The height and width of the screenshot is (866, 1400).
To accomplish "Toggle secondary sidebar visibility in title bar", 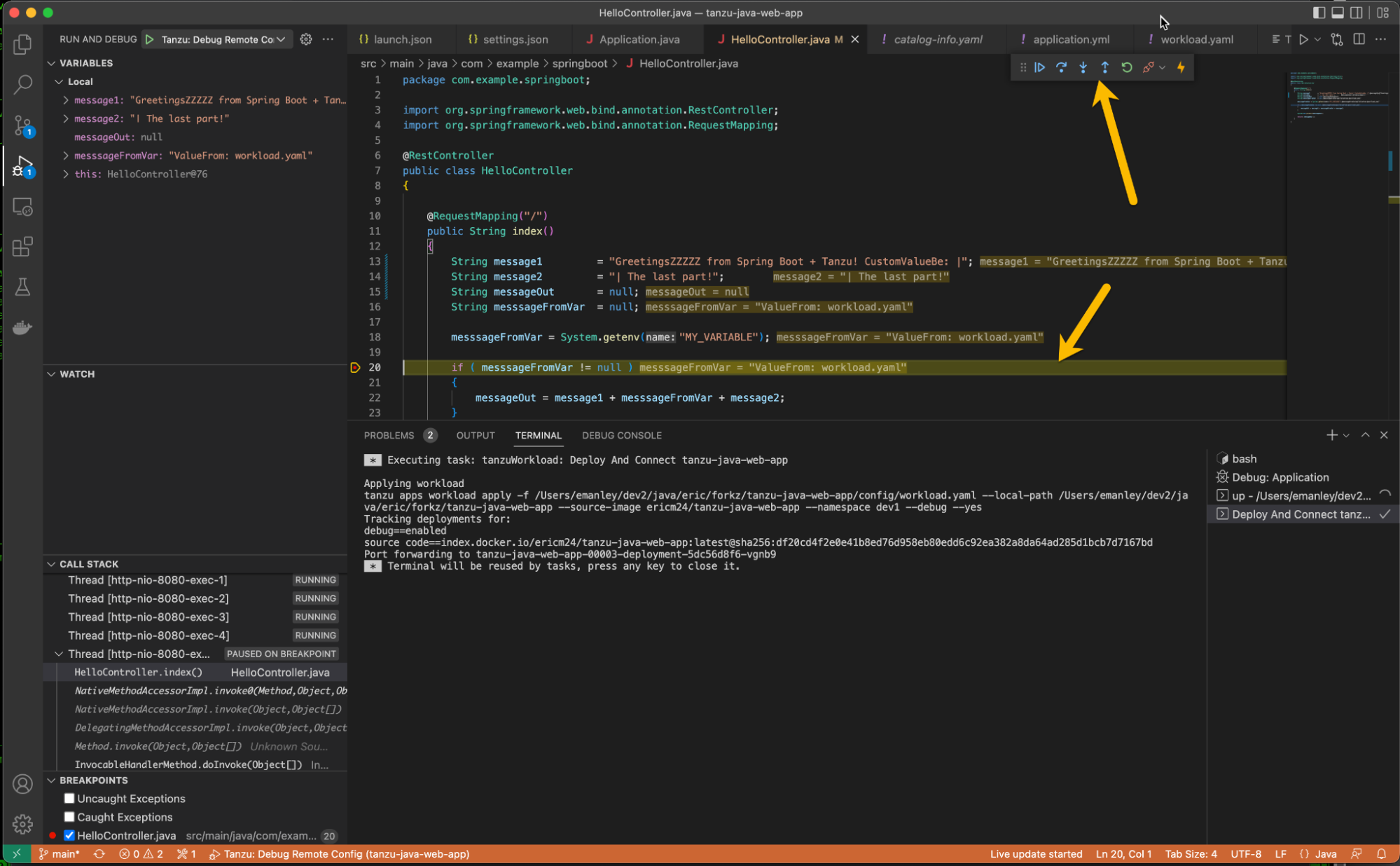I will (x=1357, y=13).
